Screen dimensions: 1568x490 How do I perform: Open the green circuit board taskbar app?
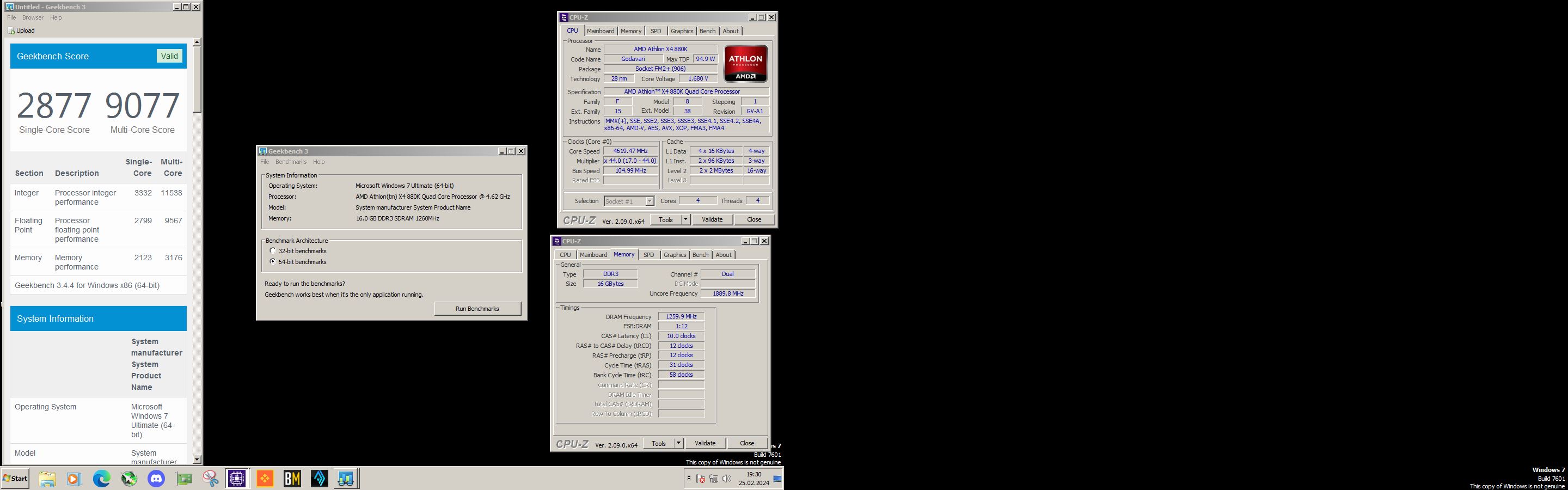click(x=184, y=479)
